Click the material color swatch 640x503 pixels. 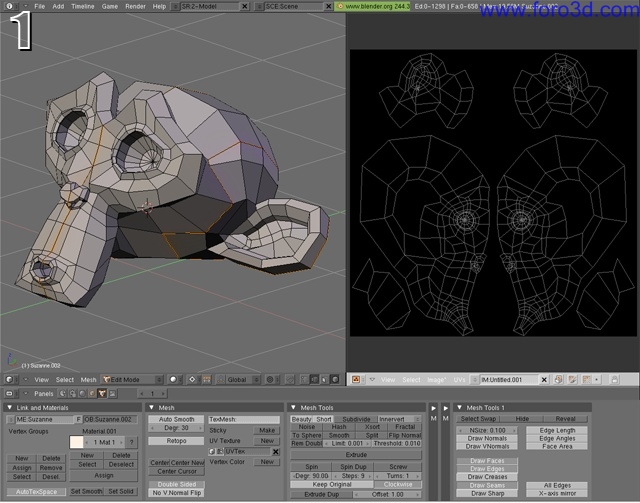(77, 442)
